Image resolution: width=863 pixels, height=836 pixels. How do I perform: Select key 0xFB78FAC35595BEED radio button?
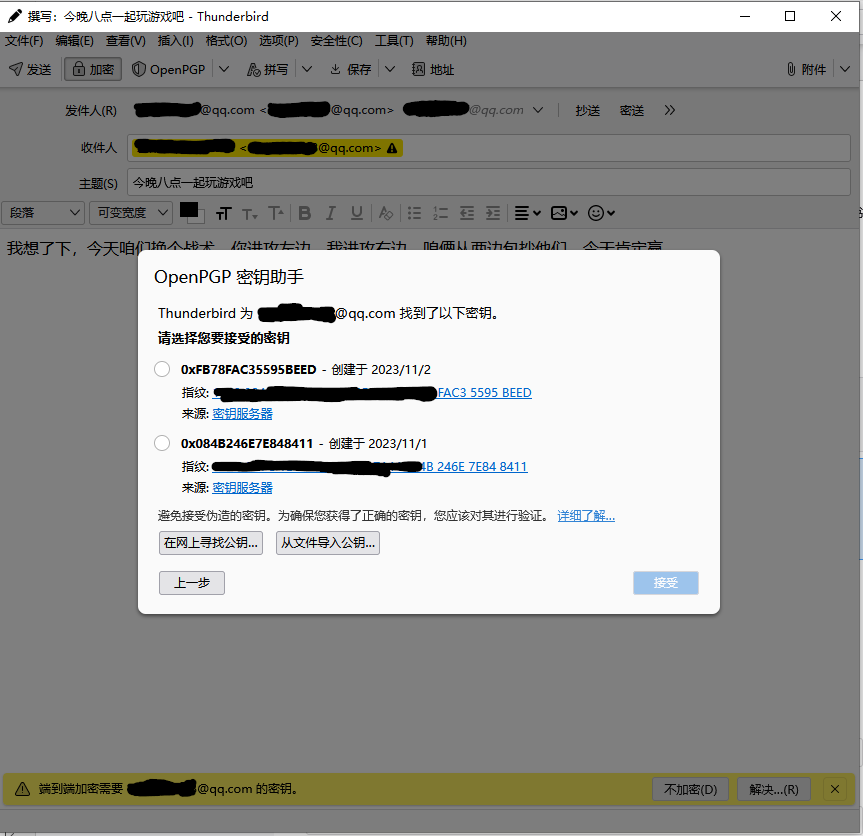tap(162, 369)
